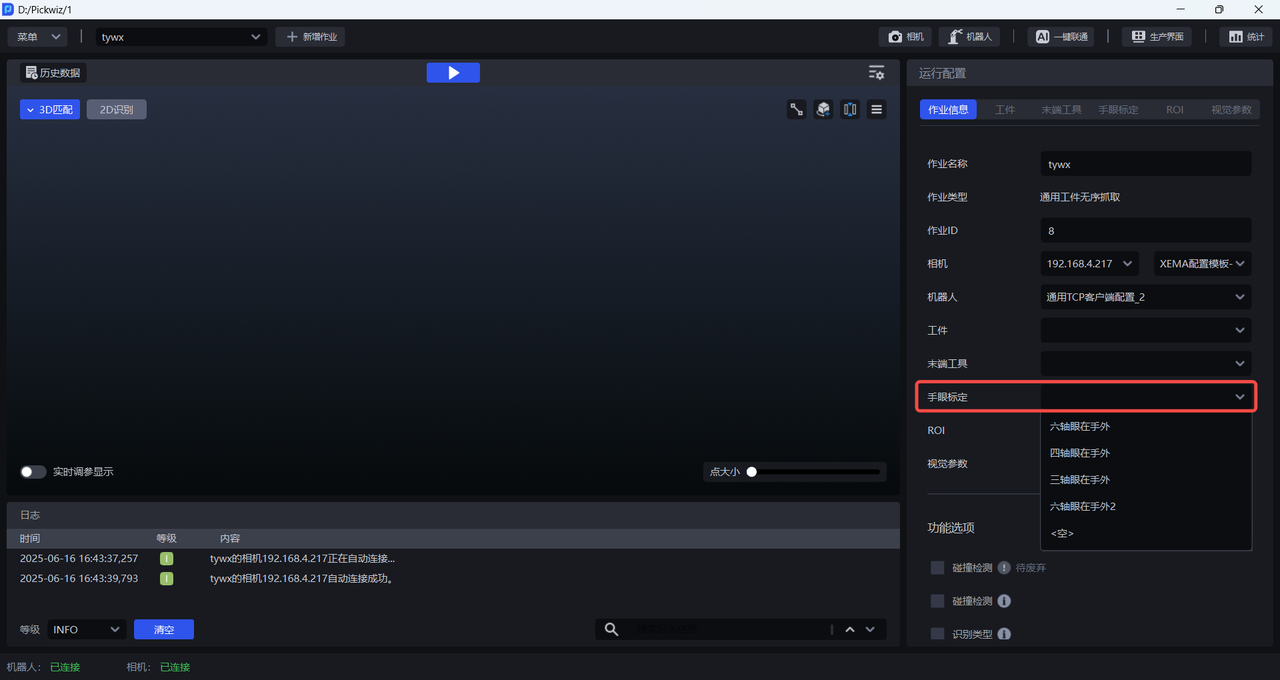Open the 菜单 menu
Image resolution: width=1280 pixels, height=680 pixels.
(x=38, y=37)
